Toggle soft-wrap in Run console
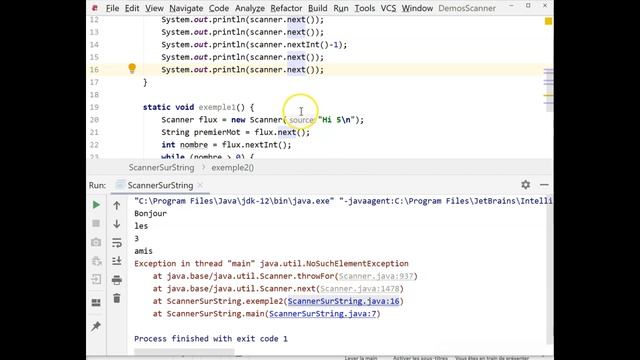640x360 pixels. (117, 242)
